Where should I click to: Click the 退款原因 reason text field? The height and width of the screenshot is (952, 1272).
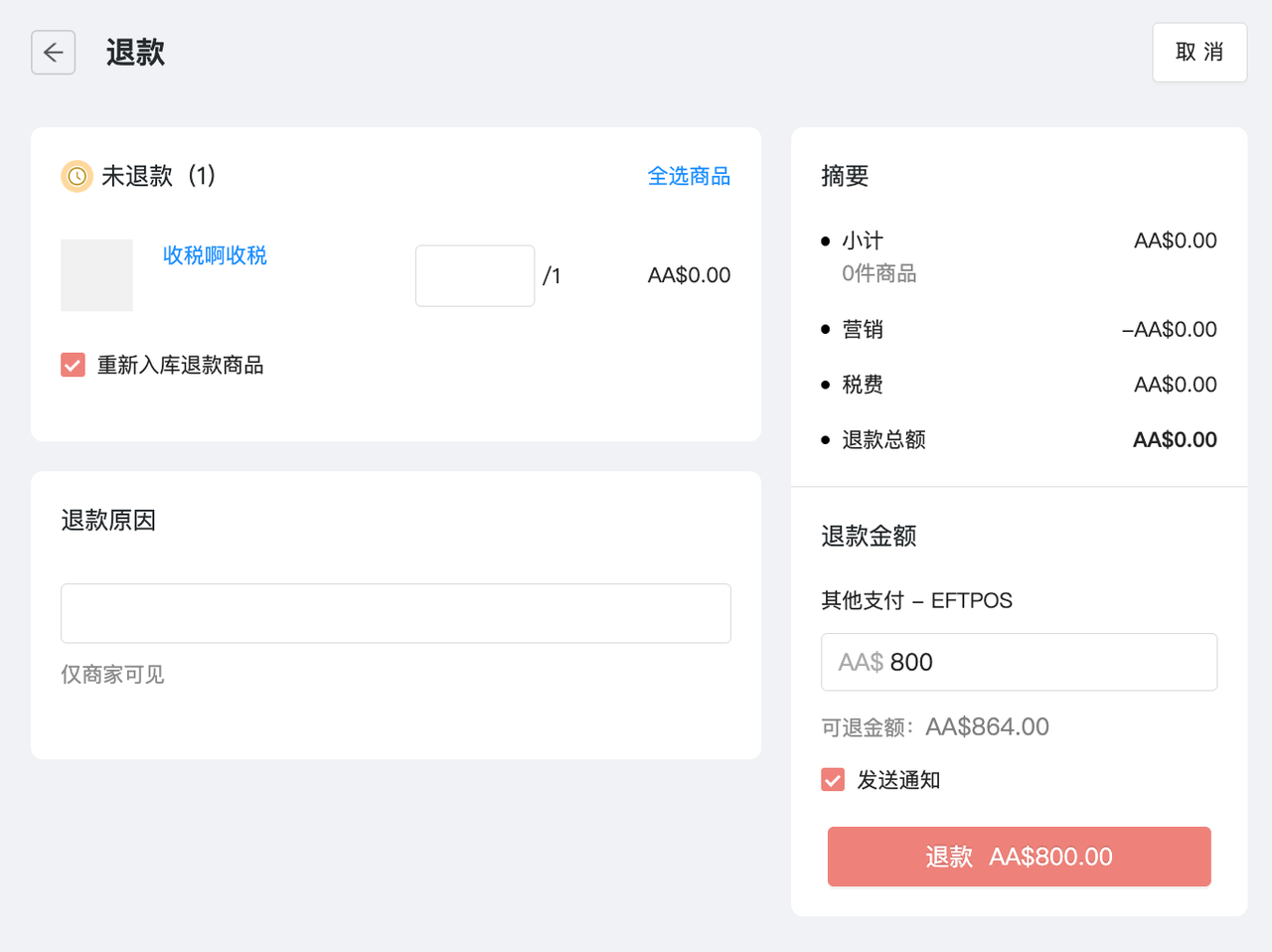point(396,613)
